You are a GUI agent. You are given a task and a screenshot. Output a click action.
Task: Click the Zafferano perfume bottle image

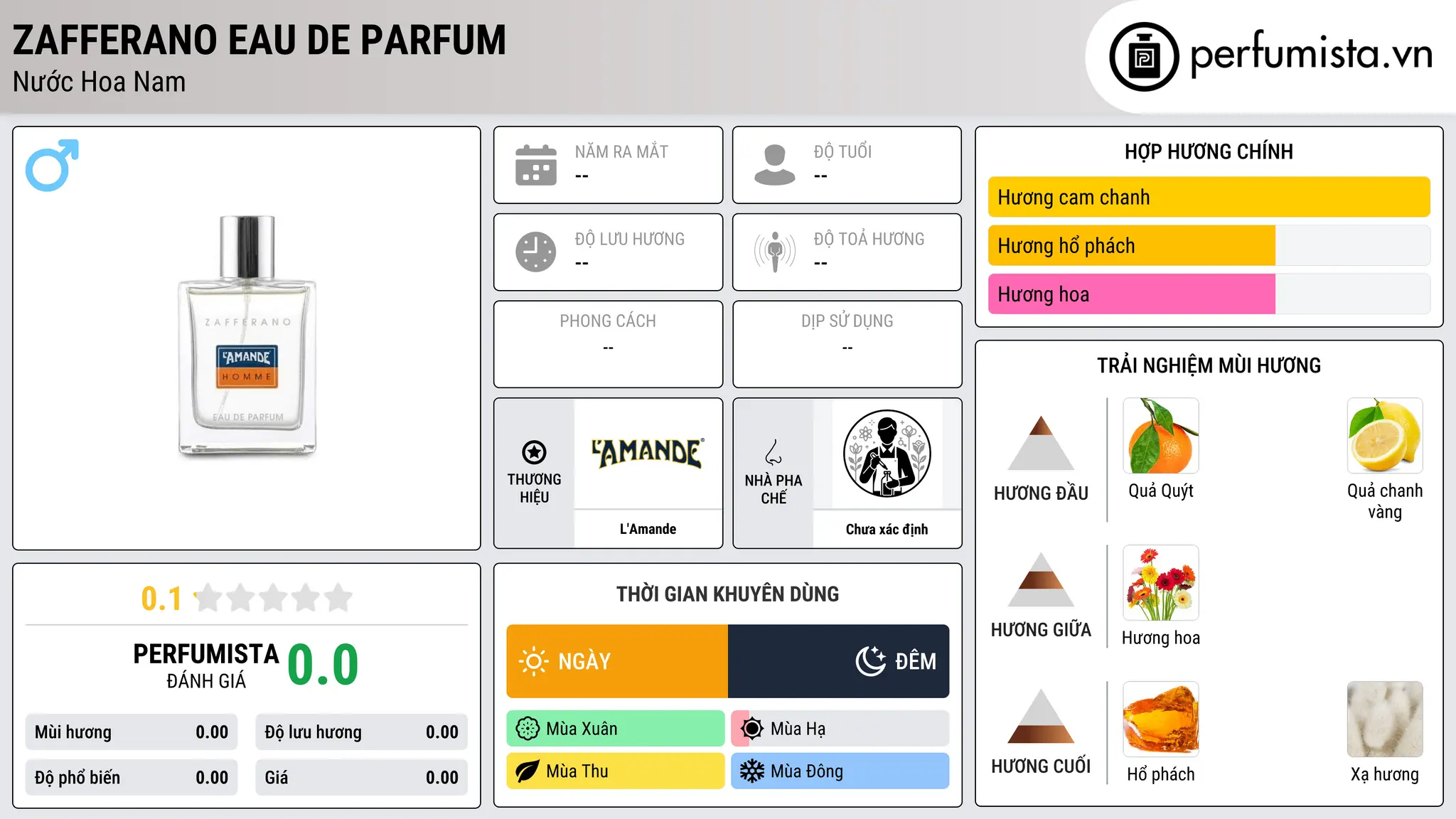coord(247,336)
